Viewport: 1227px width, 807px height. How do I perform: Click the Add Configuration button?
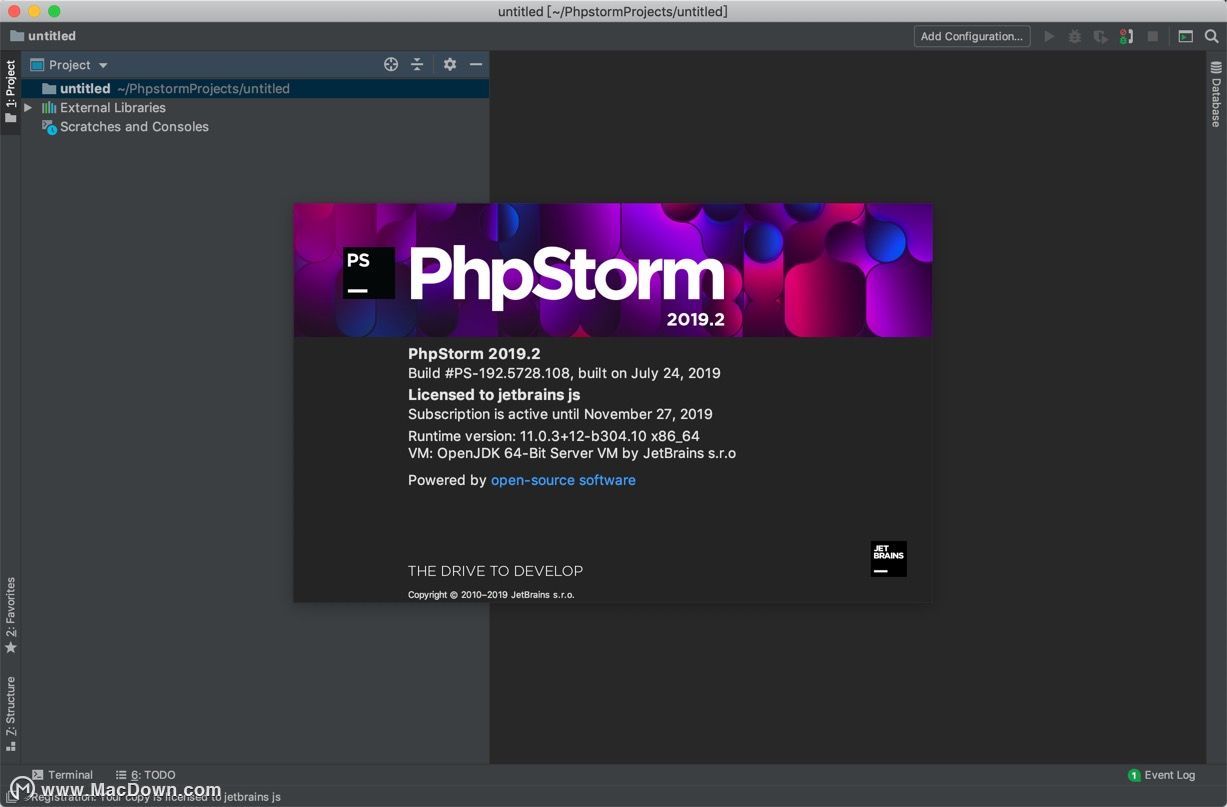coord(971,36)
